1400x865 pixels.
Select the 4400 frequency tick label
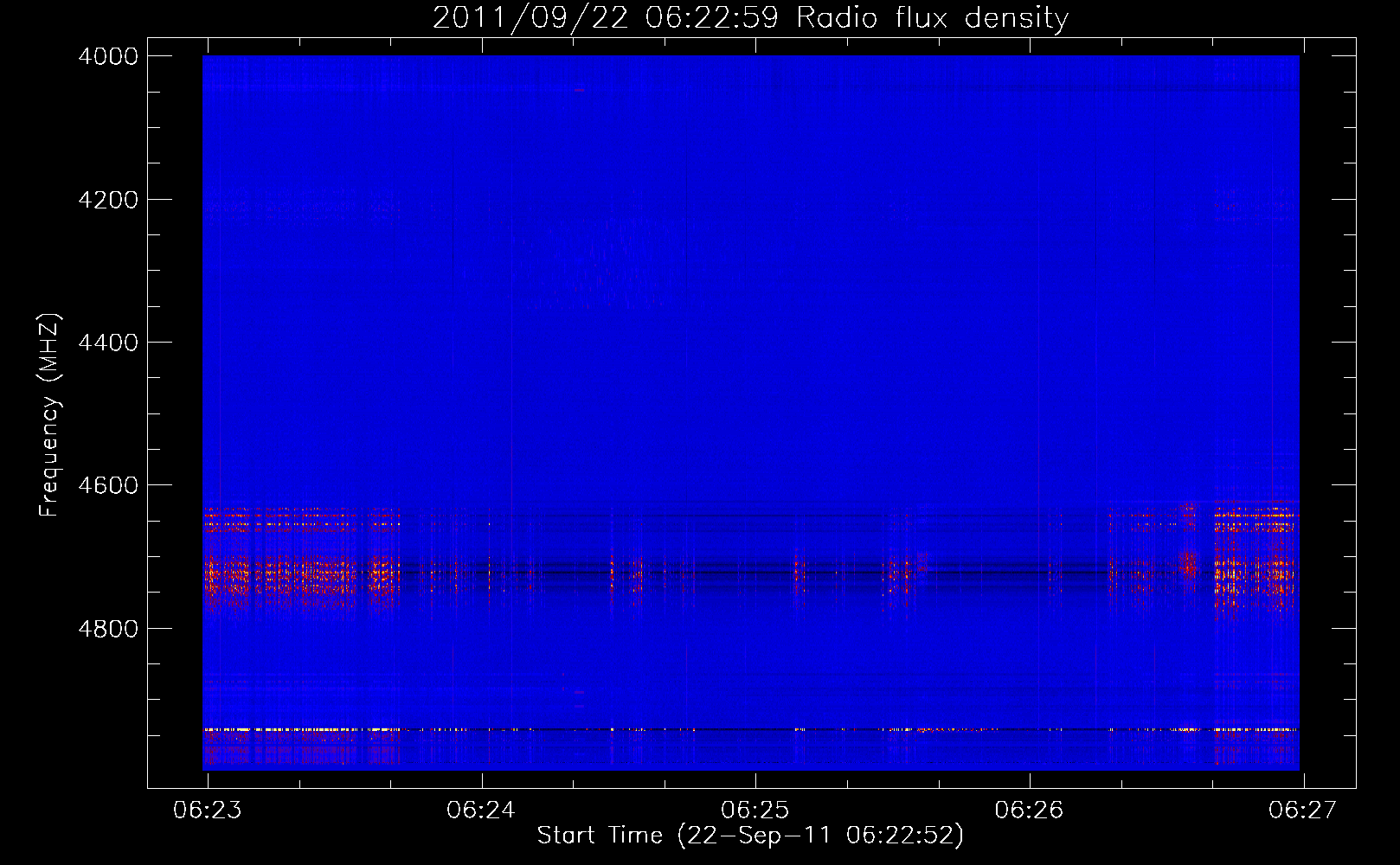108,343
